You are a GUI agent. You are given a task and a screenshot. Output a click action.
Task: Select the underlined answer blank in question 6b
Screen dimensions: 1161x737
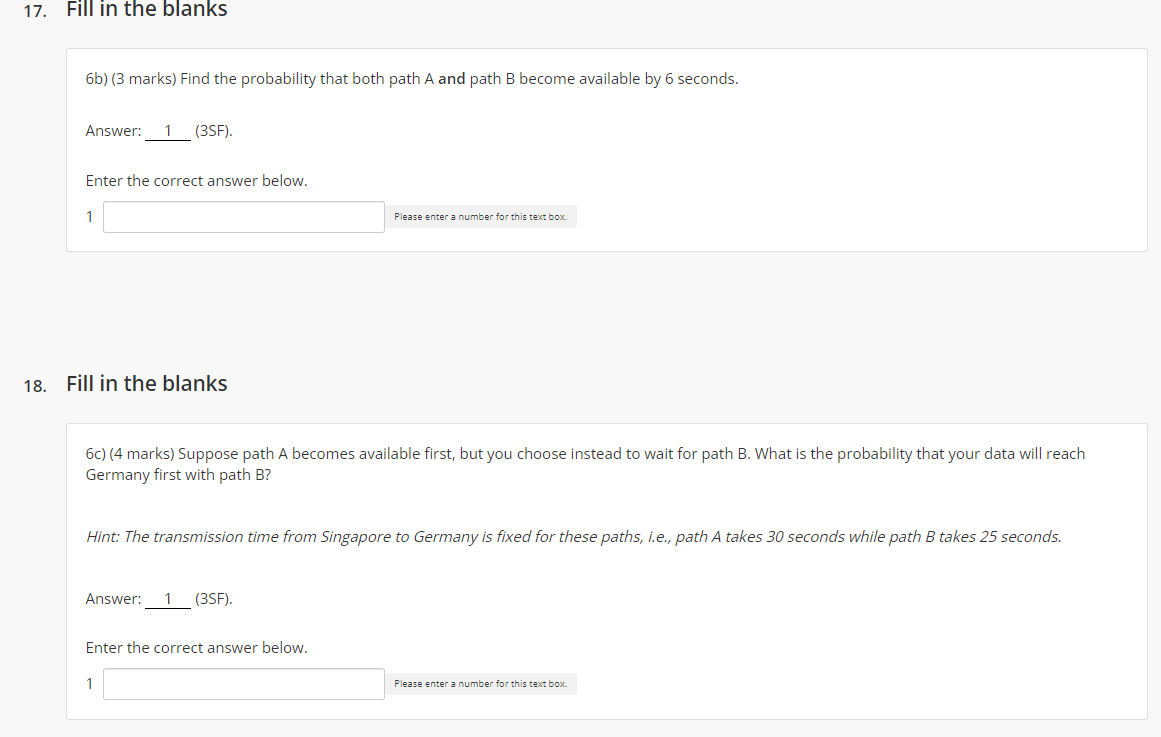pos(168,130)
